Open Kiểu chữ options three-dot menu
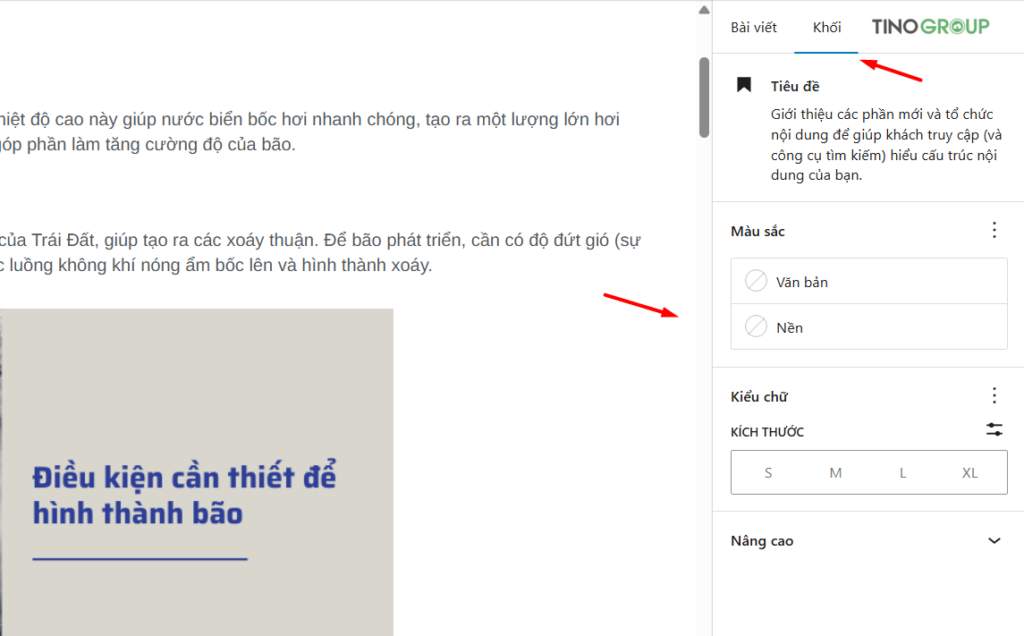 point(994,395)
